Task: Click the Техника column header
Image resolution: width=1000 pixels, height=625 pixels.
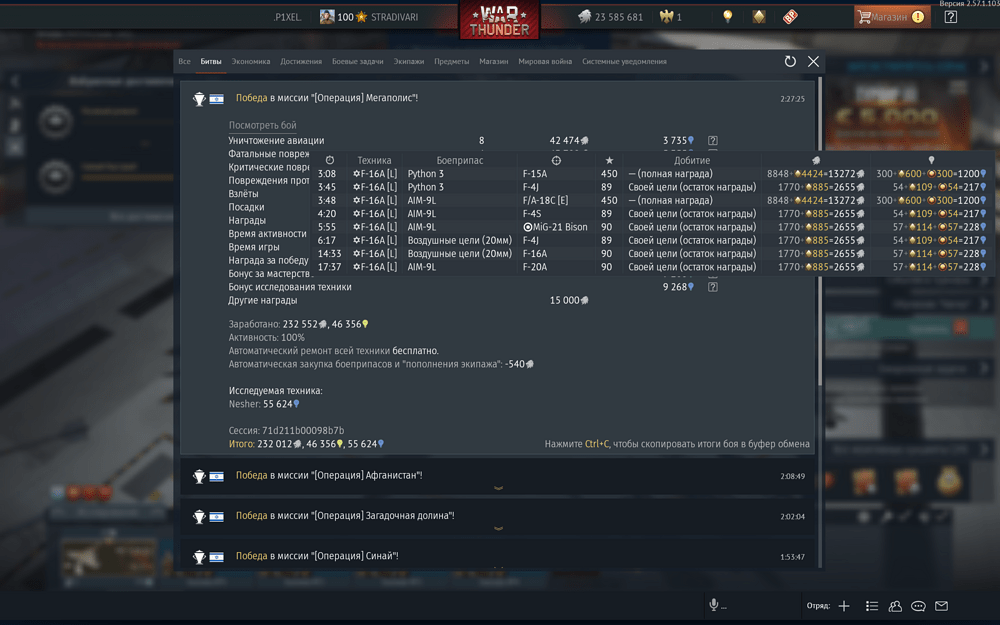Action: click(x=374, y=160)
